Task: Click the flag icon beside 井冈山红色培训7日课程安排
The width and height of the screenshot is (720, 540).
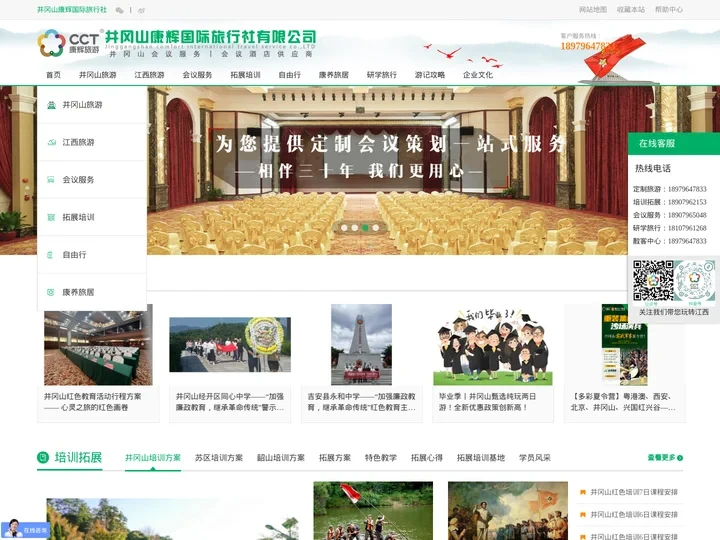Action: tap(582, 492)
